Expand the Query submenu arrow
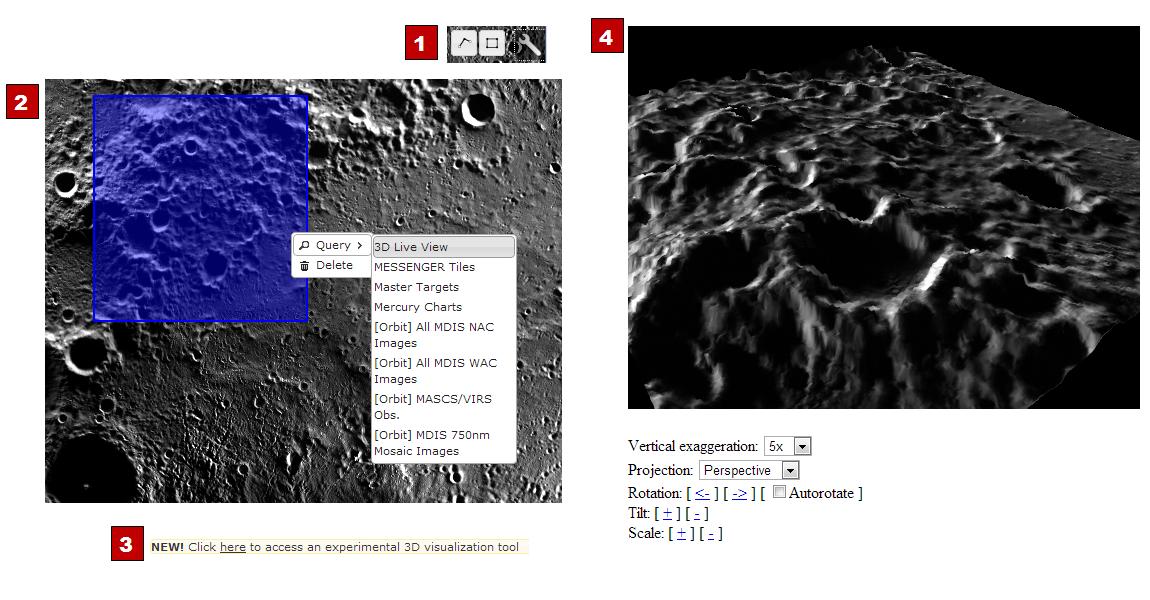 359,246
